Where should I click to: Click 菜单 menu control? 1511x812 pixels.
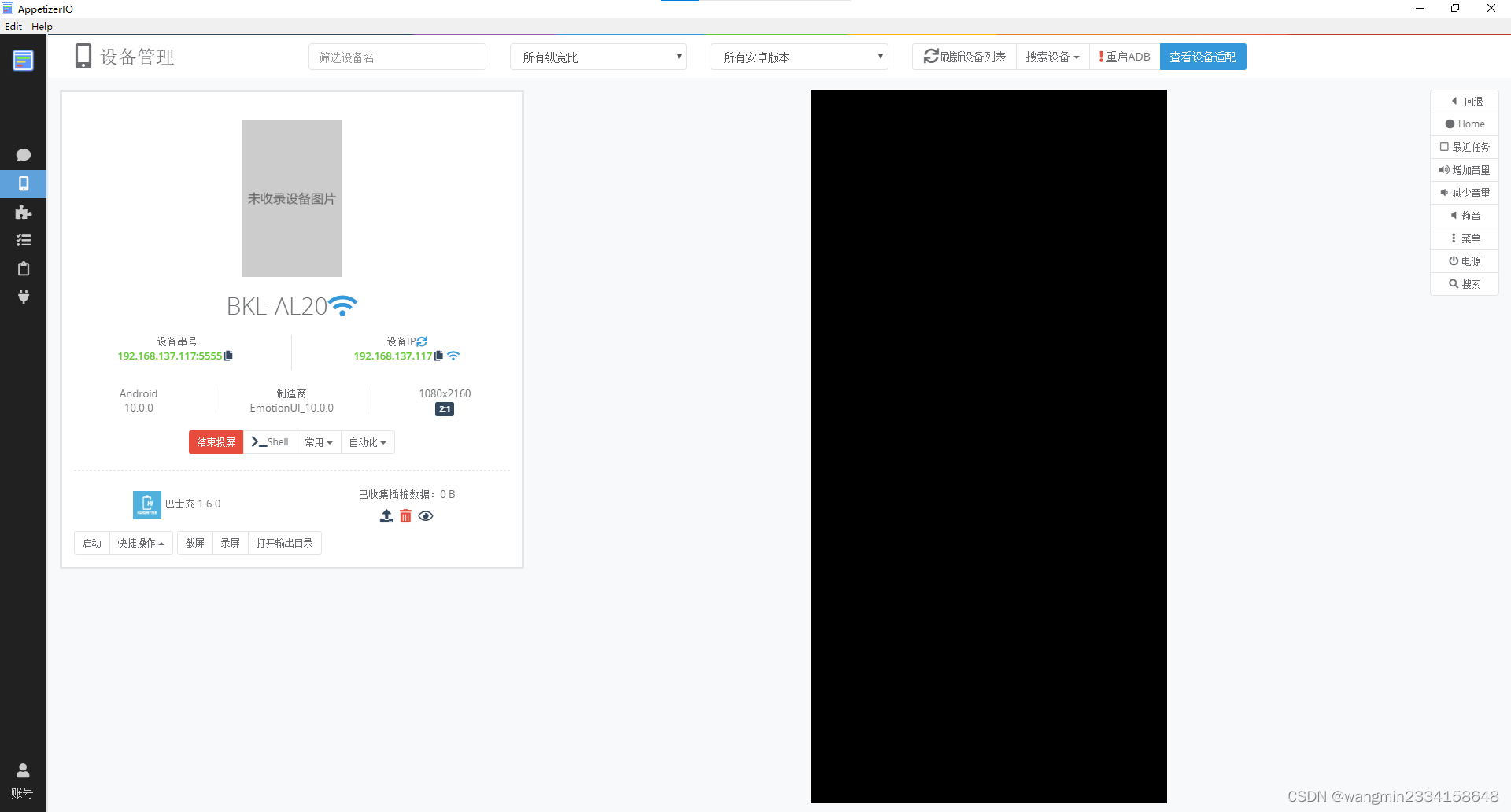click(x=1465, y=238)
